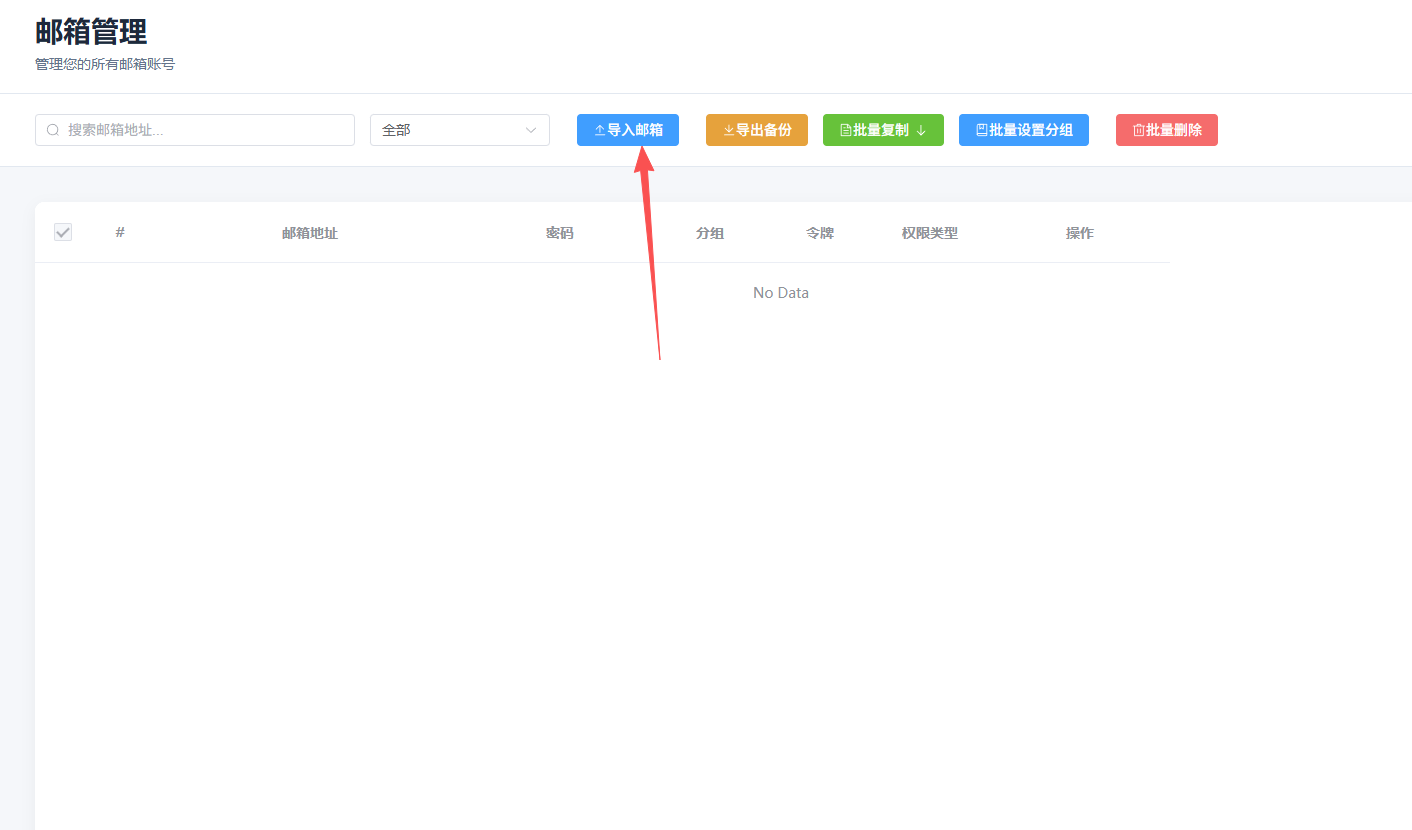The image size is (1412, 830).
Task: Click the 邮箱管理 page title
Action: click(91, 31)
